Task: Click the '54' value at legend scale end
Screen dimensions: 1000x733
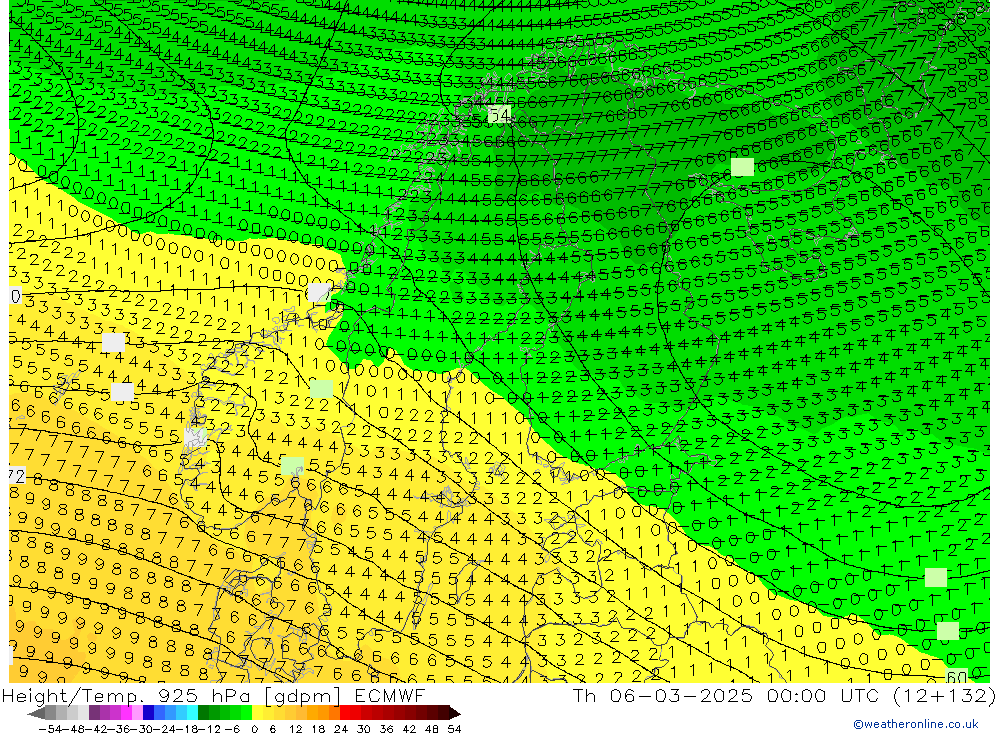Action: 454,729
